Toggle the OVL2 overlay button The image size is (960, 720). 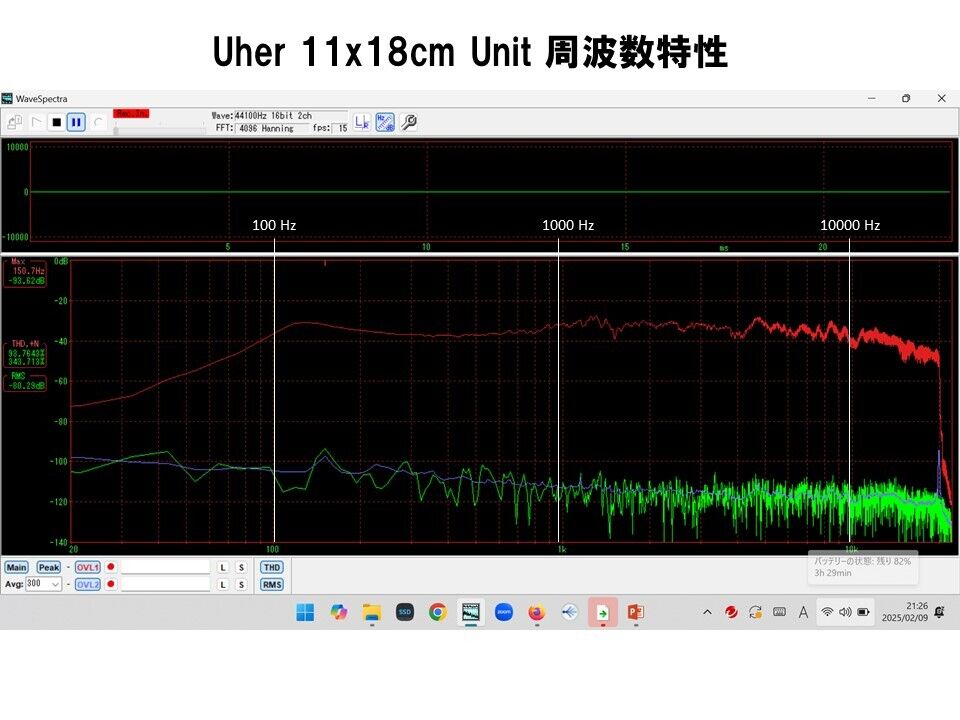pos(88,585)
